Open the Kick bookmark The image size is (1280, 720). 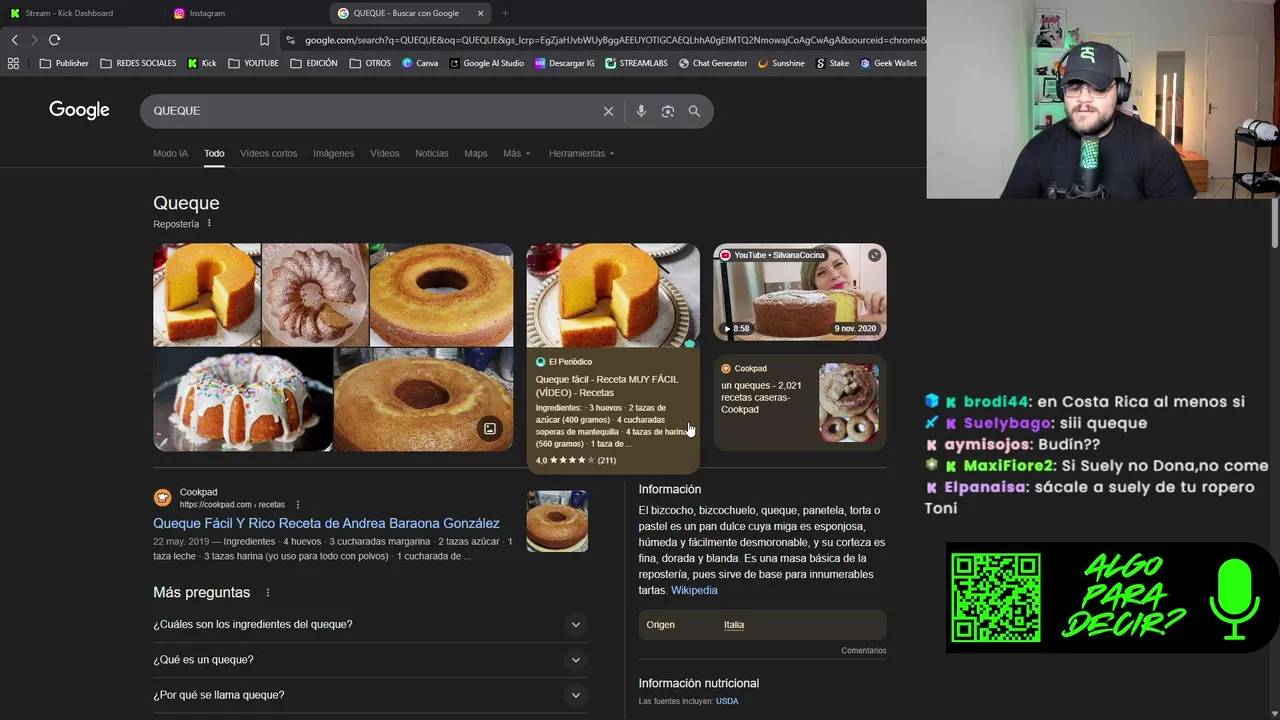point(202,63)
